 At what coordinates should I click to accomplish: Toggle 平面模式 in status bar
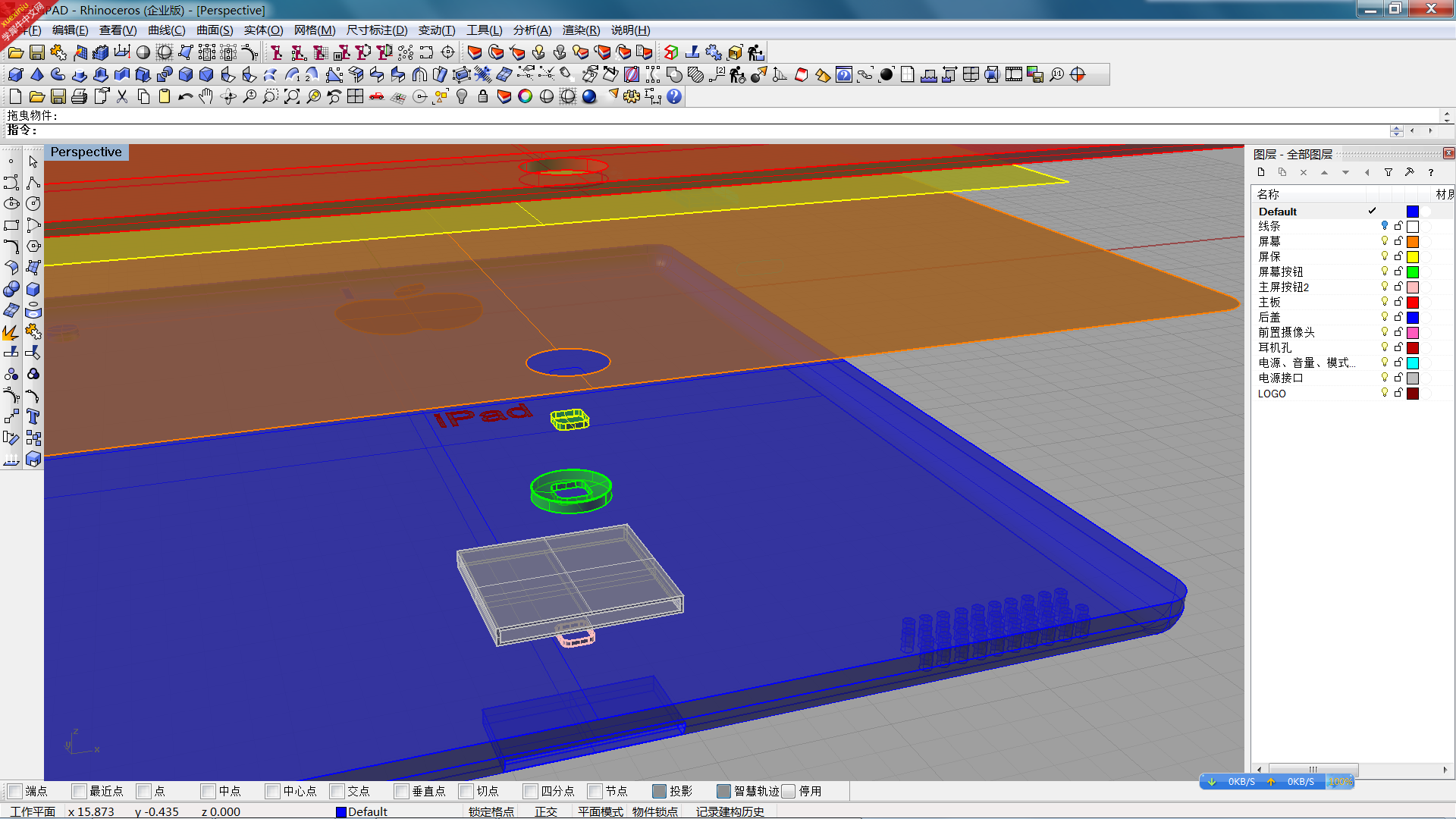pyautogui.click(x=600, y=811)
